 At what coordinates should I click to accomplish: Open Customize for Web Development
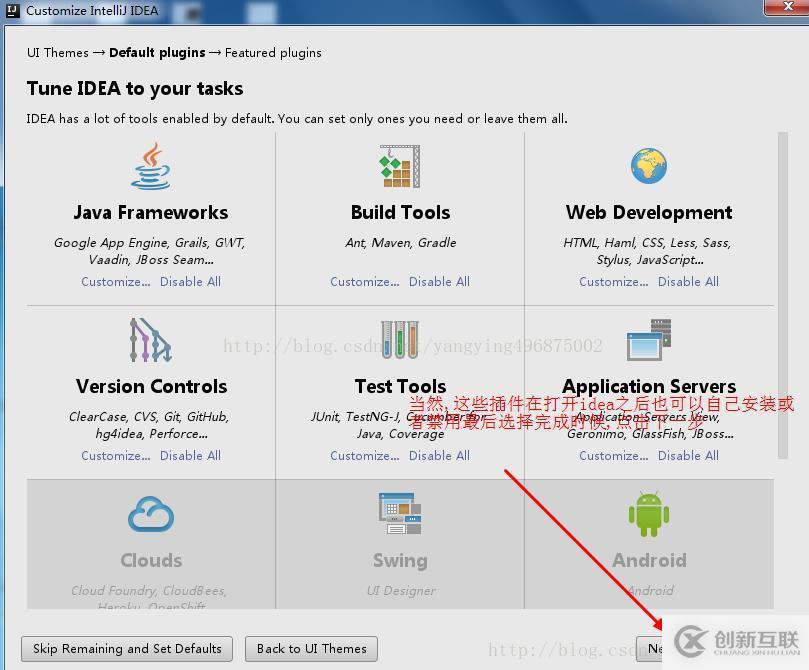[x=613, y=282]
